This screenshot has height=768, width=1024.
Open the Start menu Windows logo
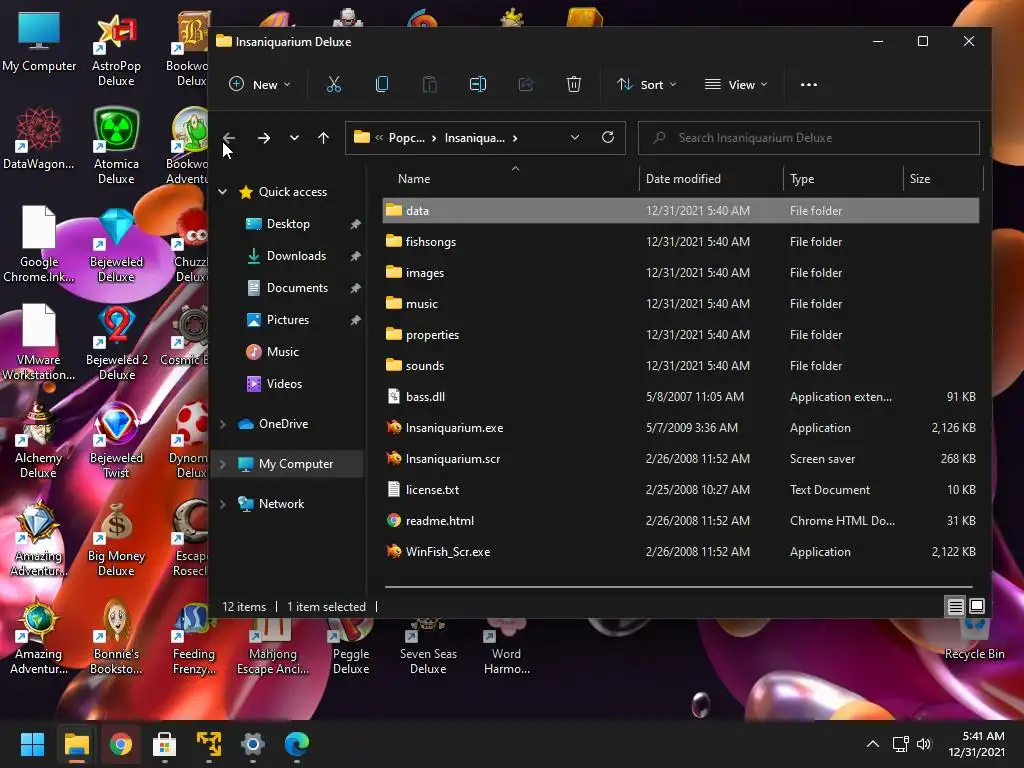click(32, 744)
